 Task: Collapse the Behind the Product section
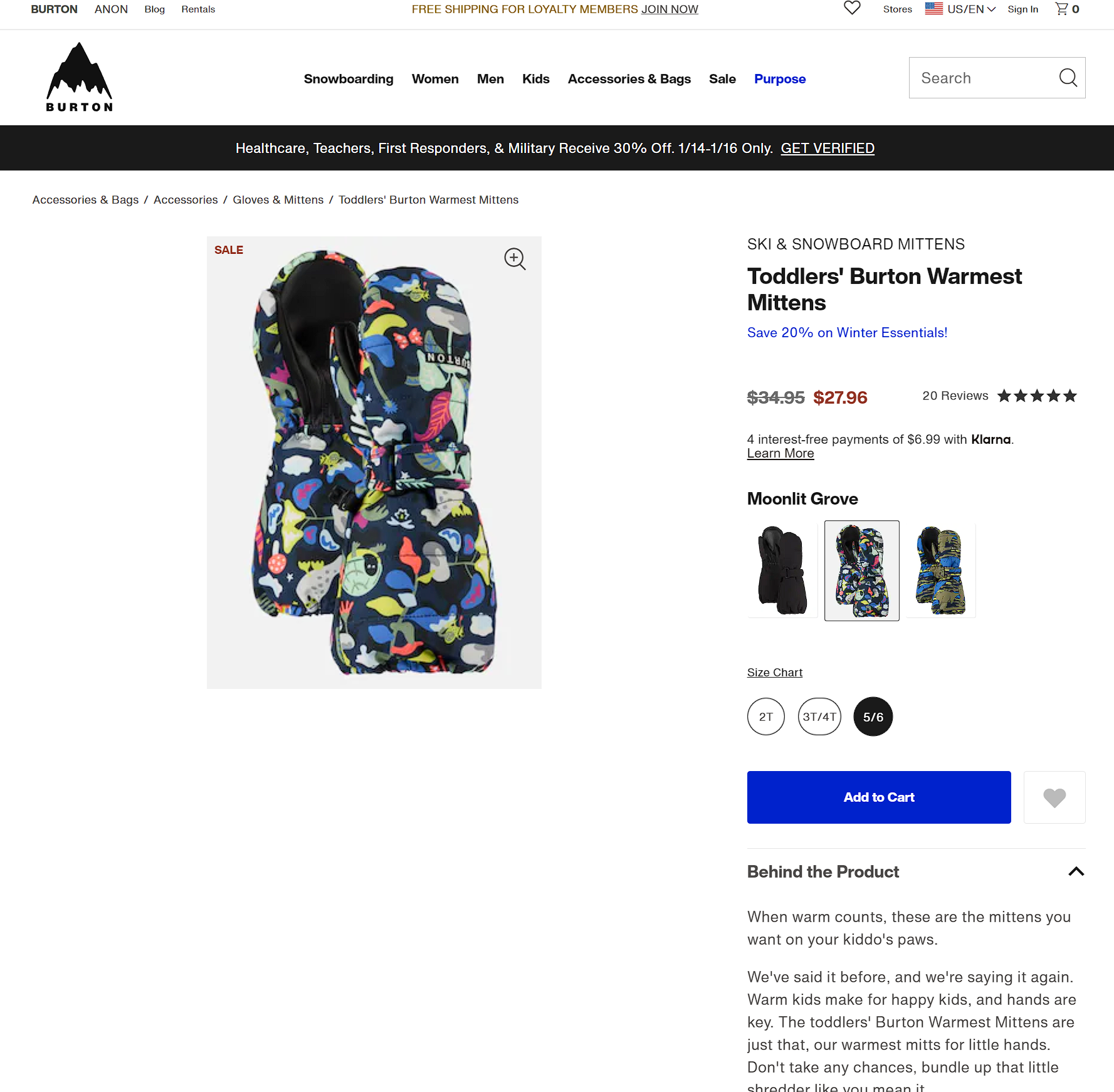(1076, 871)
